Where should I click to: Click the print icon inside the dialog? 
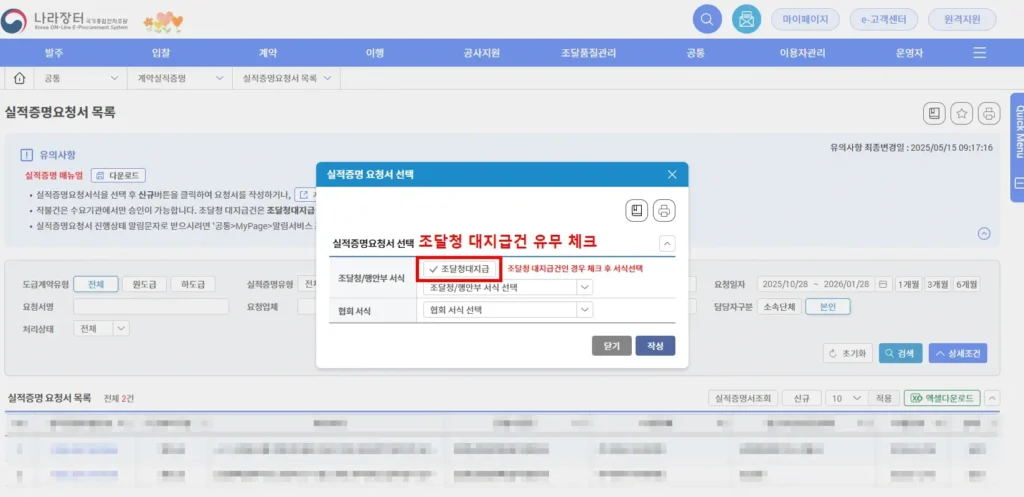[x=664, y=210]
